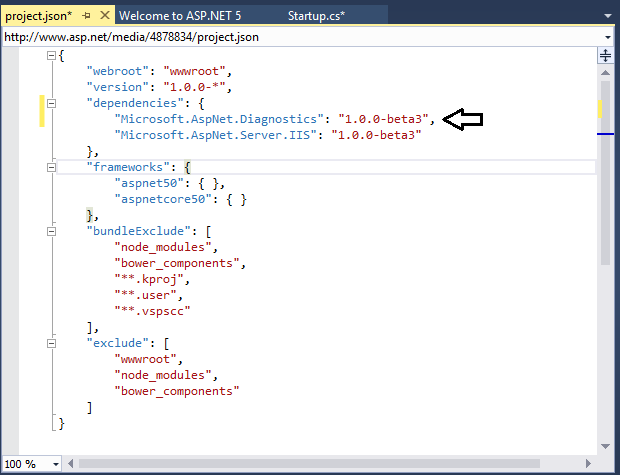The height and width of the screenshot is (475, 620).
Task: Click the "exclude" key
Action: click(118, 343)
